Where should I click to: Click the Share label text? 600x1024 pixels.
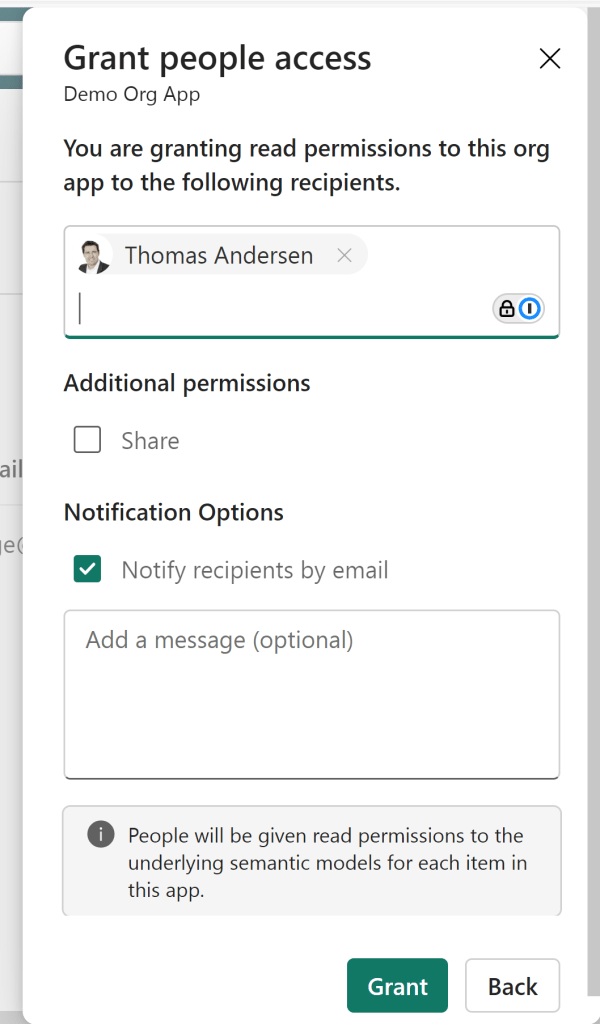(x=150, y=441)
